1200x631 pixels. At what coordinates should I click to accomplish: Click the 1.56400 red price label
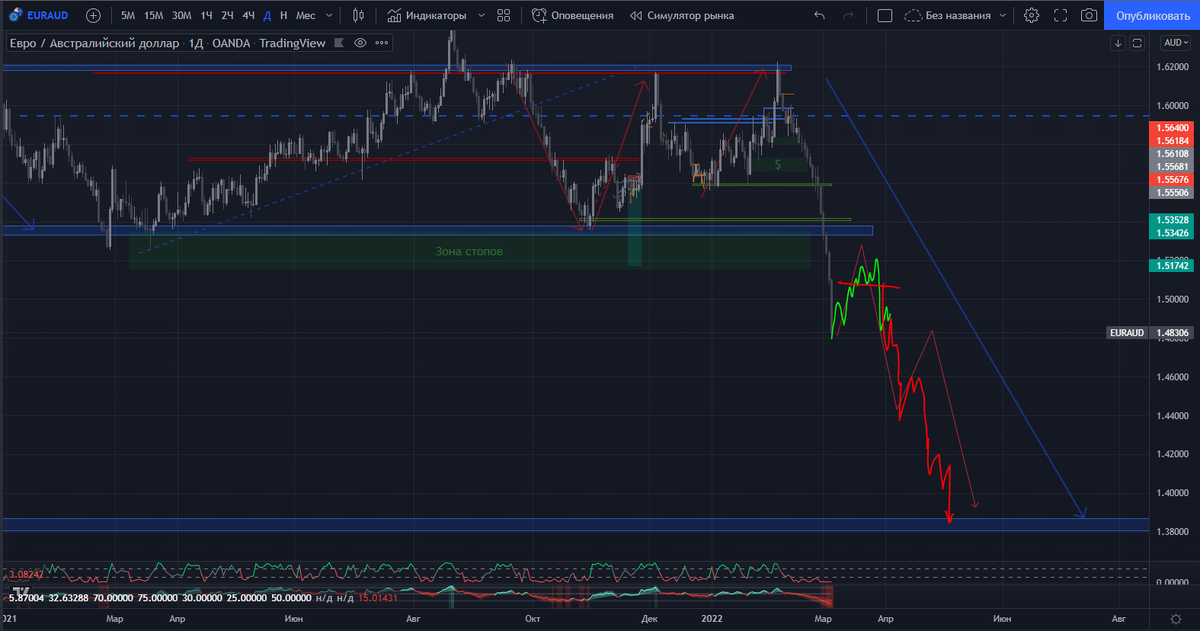[x=1172, y=128]
